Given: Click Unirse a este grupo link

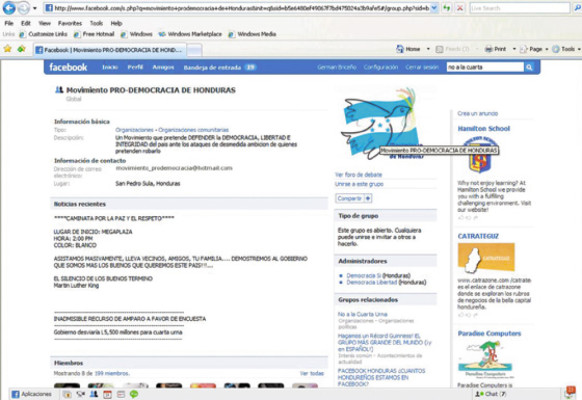Looking at the screenshot, I should click(359, 184).
